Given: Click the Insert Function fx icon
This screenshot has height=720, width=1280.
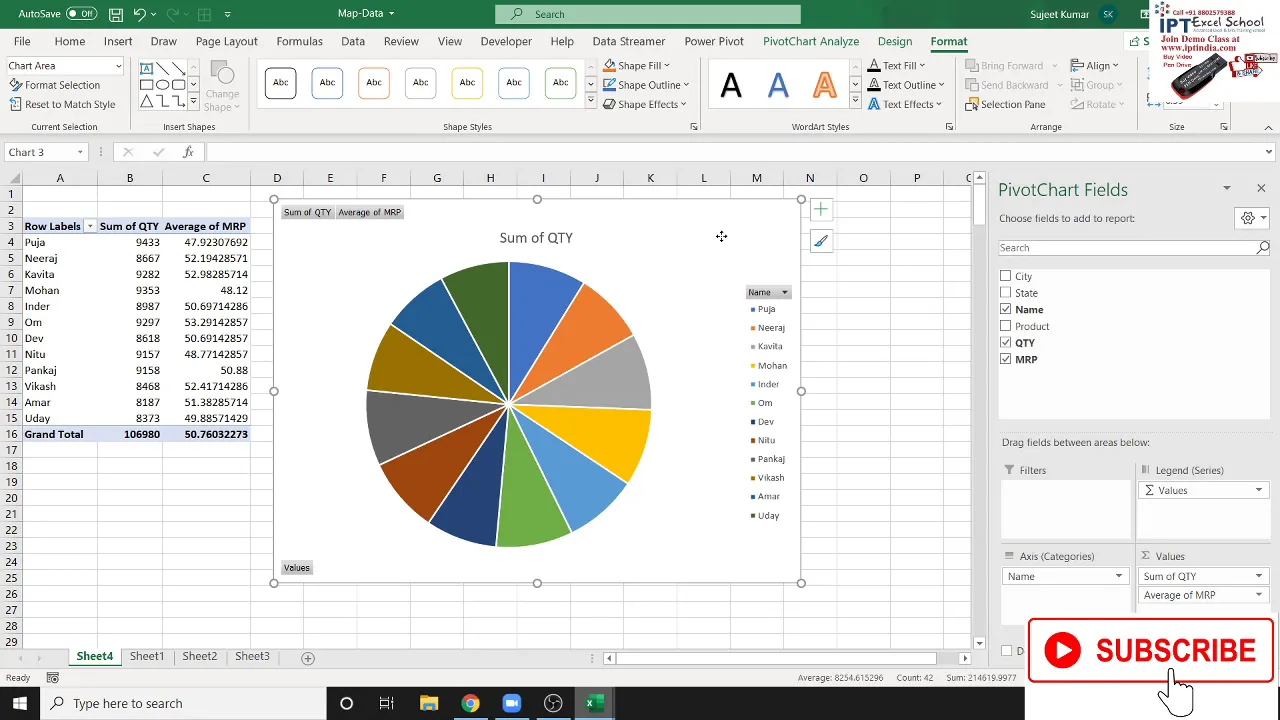Looking at the screenshot, I should [x=188, y=152].
